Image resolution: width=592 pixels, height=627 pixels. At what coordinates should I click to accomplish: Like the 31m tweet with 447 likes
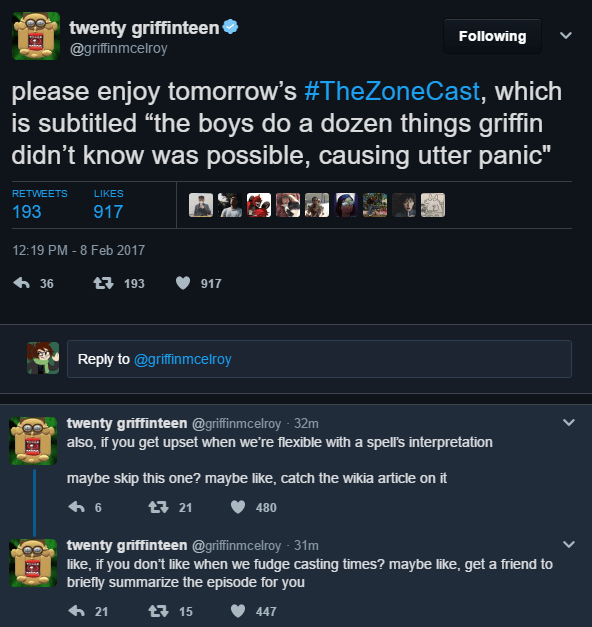(238, 611)
